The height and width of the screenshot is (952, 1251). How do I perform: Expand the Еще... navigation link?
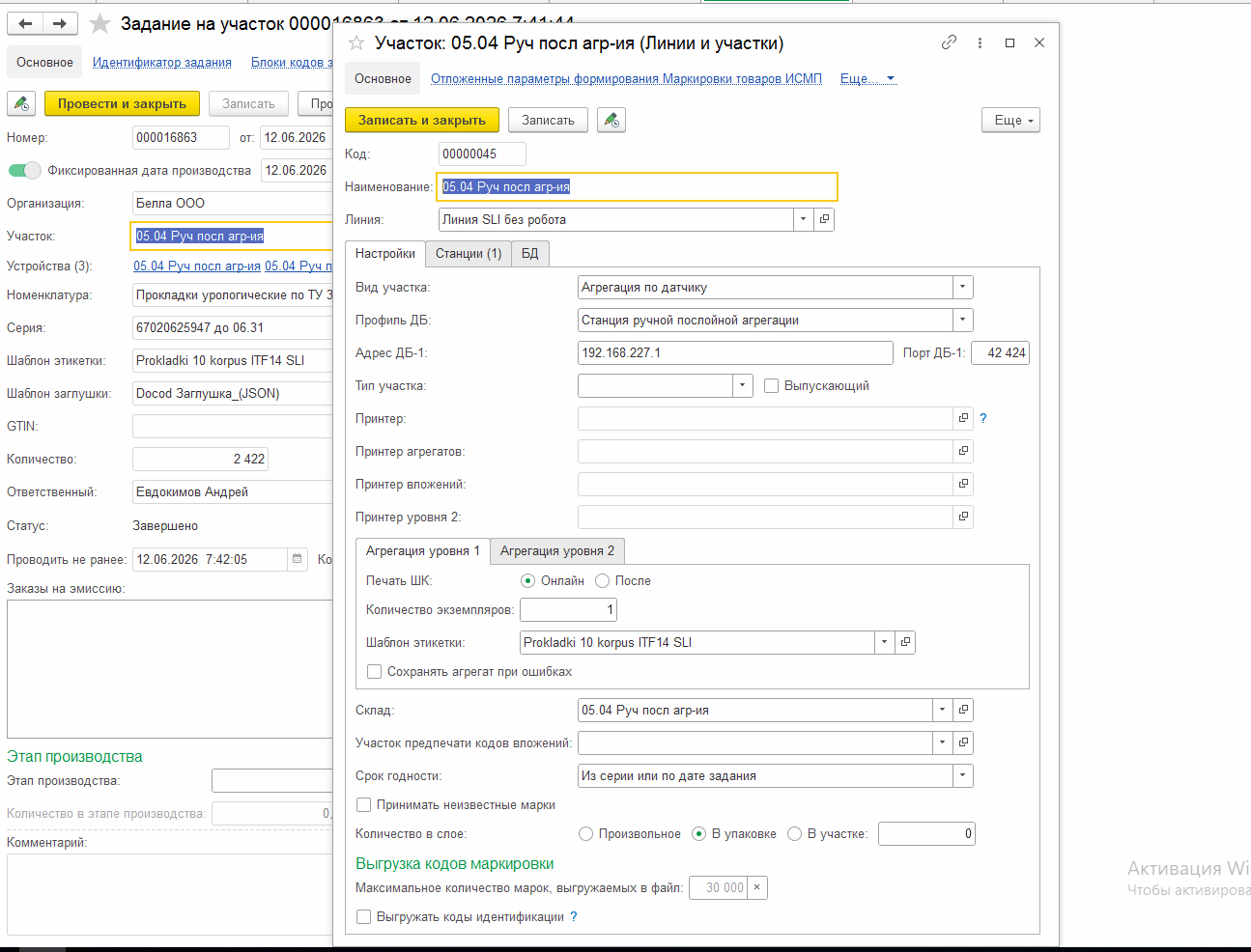click(867, 78)
